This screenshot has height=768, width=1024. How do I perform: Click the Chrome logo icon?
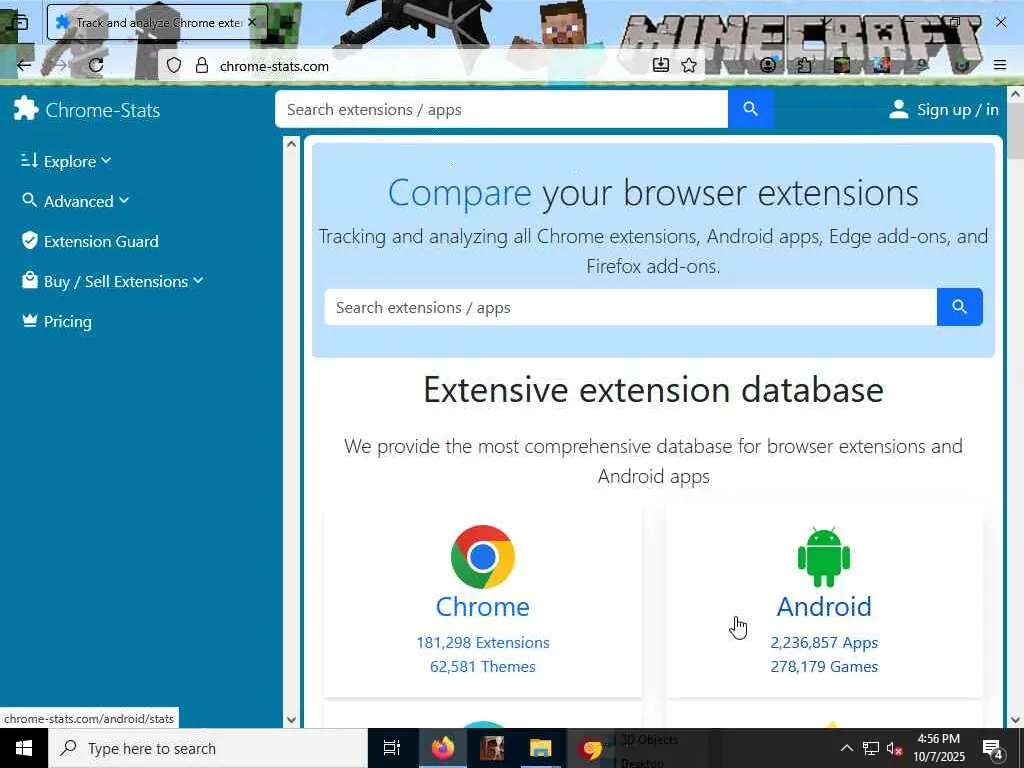point(483,557)
